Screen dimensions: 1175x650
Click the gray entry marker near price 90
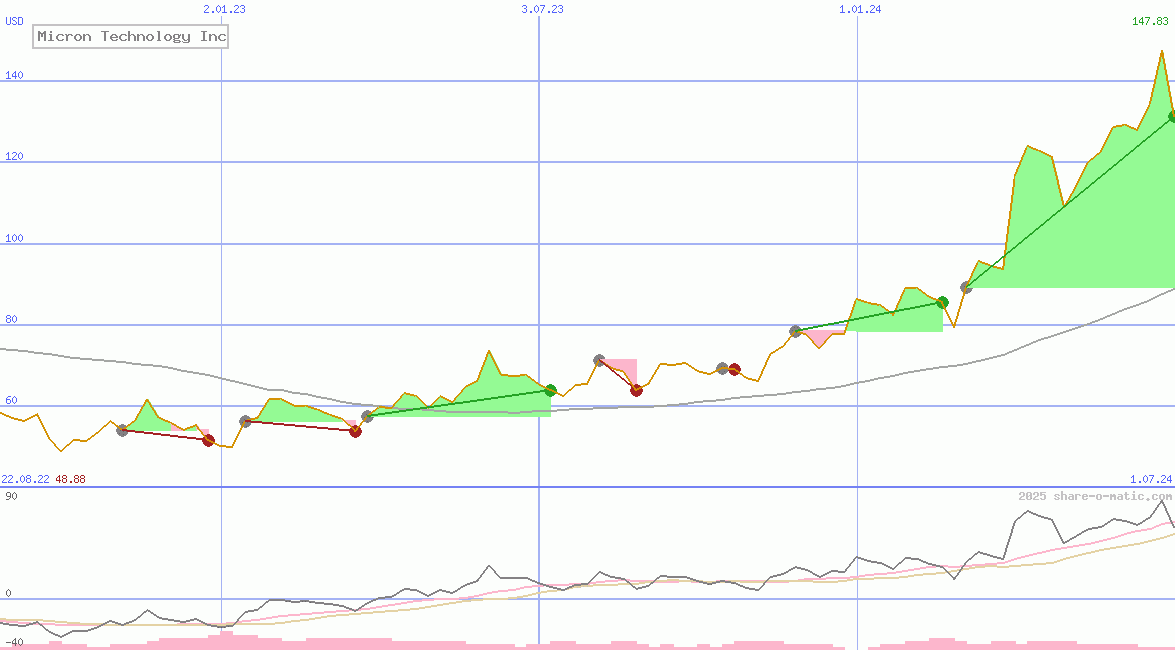pyautogui.click(x=967, y=287)
